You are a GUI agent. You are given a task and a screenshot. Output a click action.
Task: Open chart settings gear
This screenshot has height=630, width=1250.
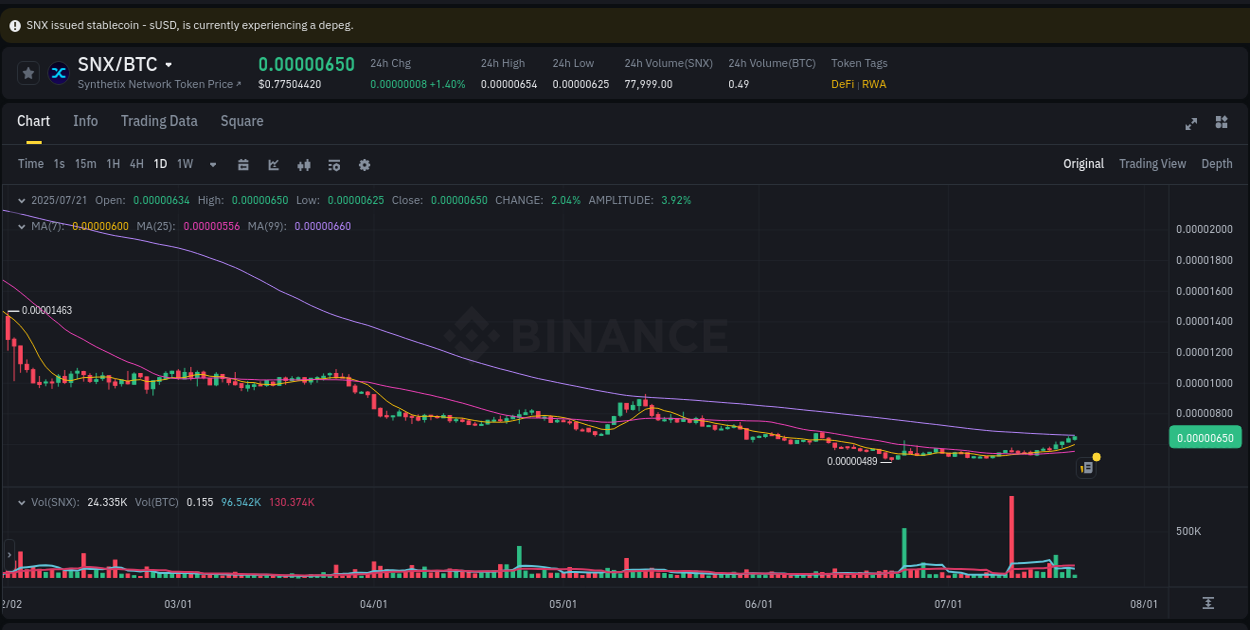pyautogui.click(x=364, y=164)
